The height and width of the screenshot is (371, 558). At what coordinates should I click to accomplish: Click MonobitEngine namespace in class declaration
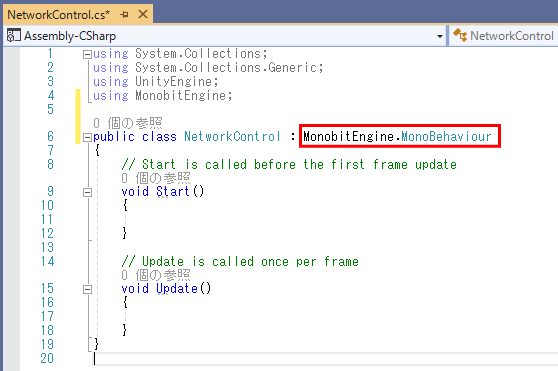pyautogui.click(x=348, y=137)
